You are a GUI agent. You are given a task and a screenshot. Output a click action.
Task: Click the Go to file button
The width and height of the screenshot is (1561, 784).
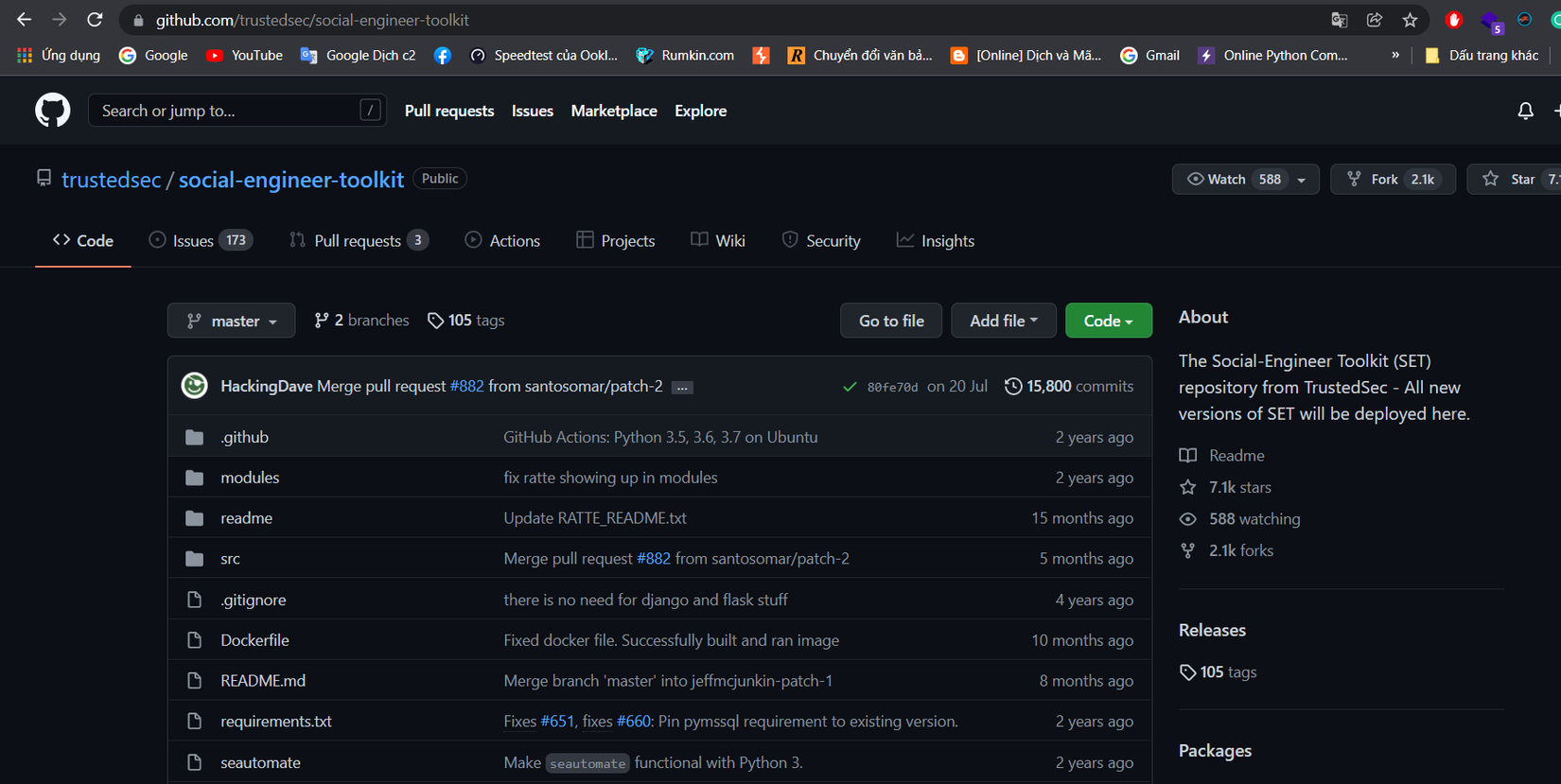[891, 321]
